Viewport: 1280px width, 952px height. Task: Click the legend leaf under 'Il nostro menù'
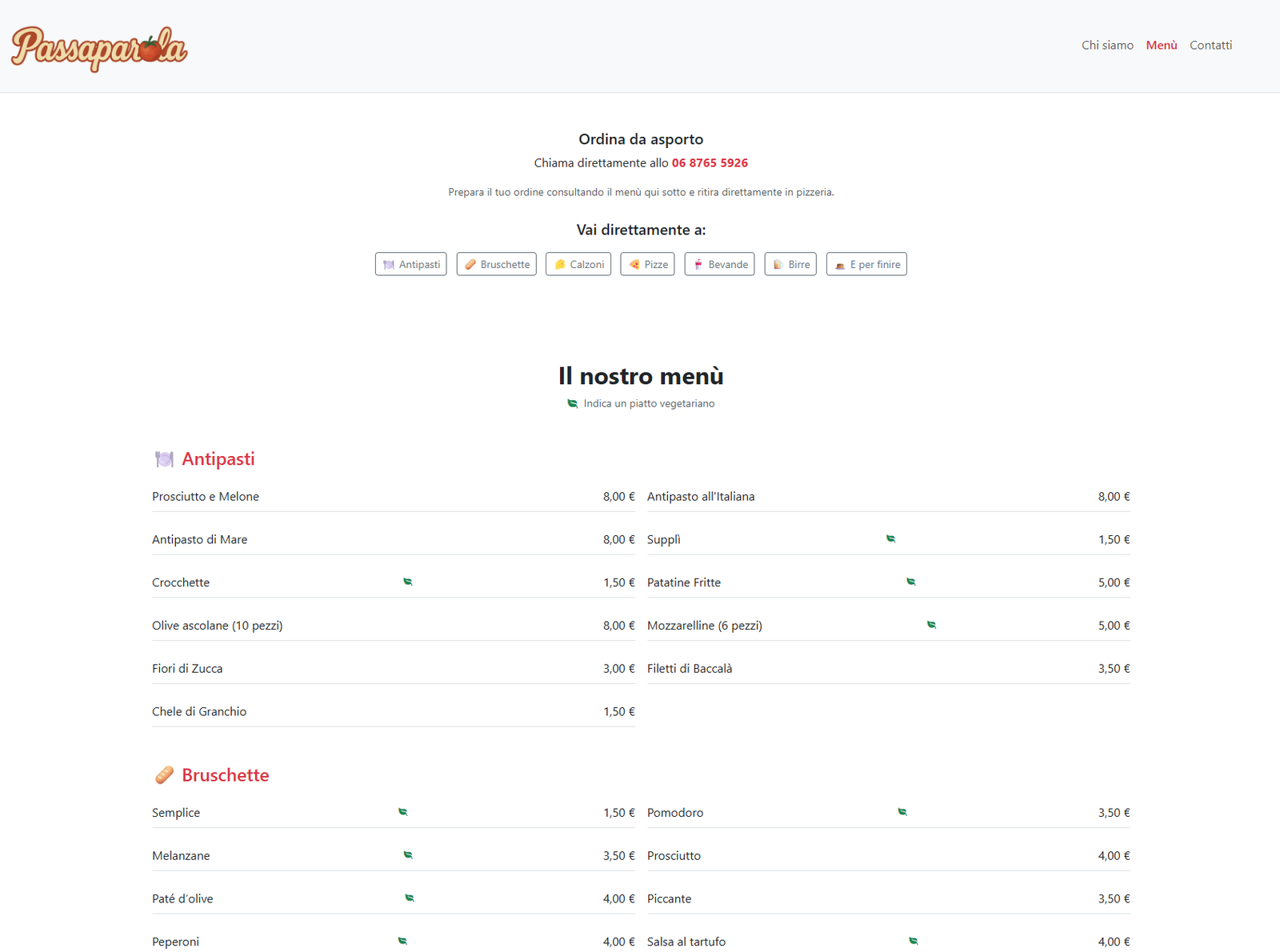pos(571,403)
